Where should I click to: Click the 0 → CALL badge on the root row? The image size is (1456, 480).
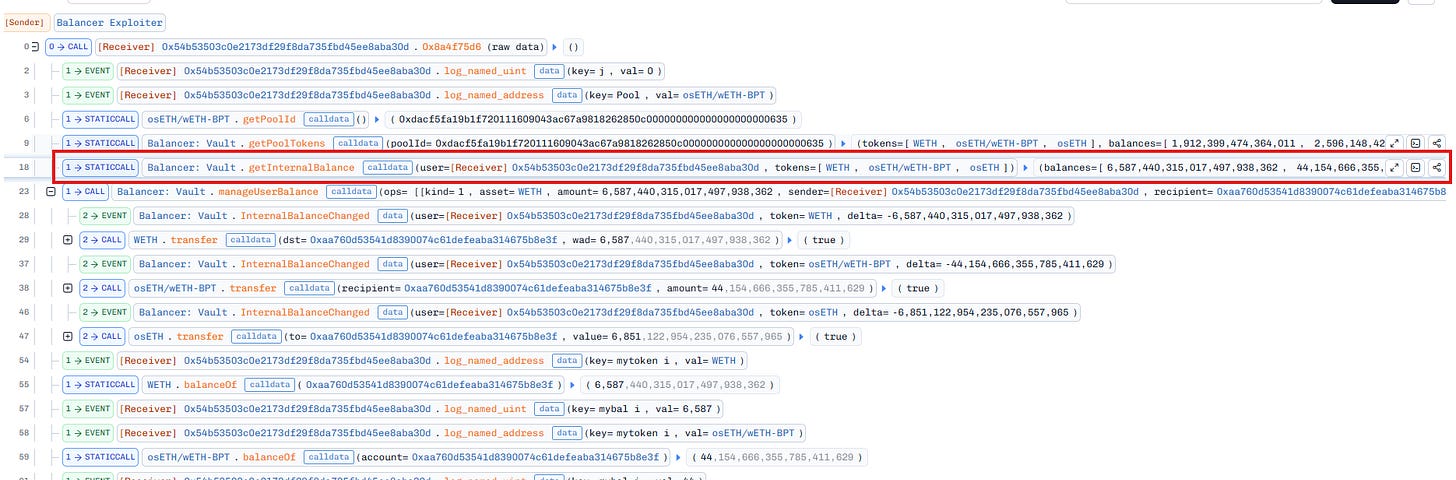[67, 47]
